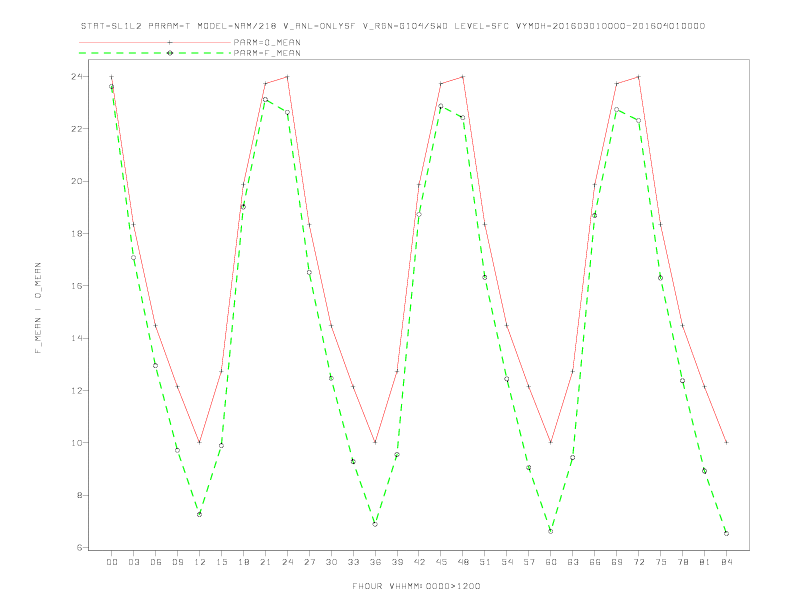Image resolution: width=792 pixels, height=612 pixels.
Task: Click y-axis tick label 8
Action: tap(80, 495)
